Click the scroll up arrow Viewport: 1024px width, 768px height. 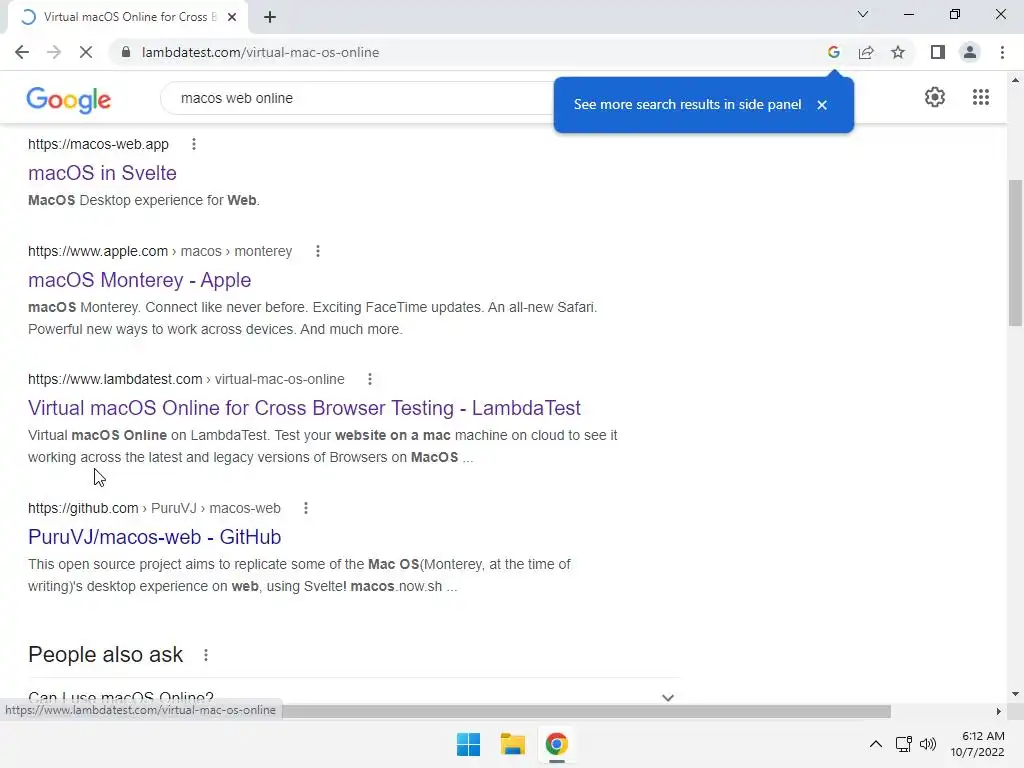(1015, 80)
